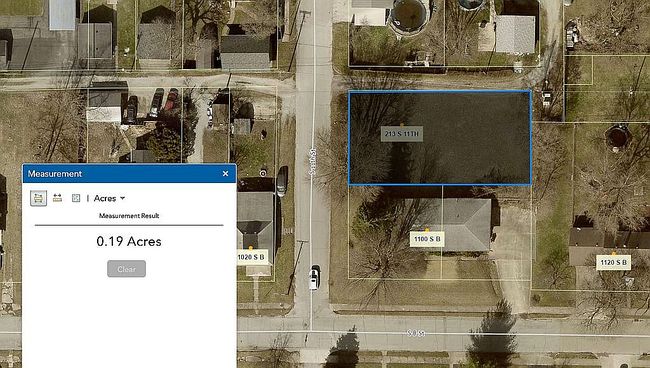The image size is (650, 368).
Task: Click the Measurement Result heading
Action: coord(129,215)
